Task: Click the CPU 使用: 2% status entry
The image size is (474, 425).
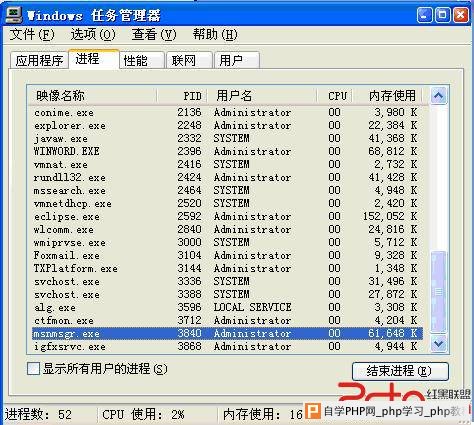Action: click(143, 414)
